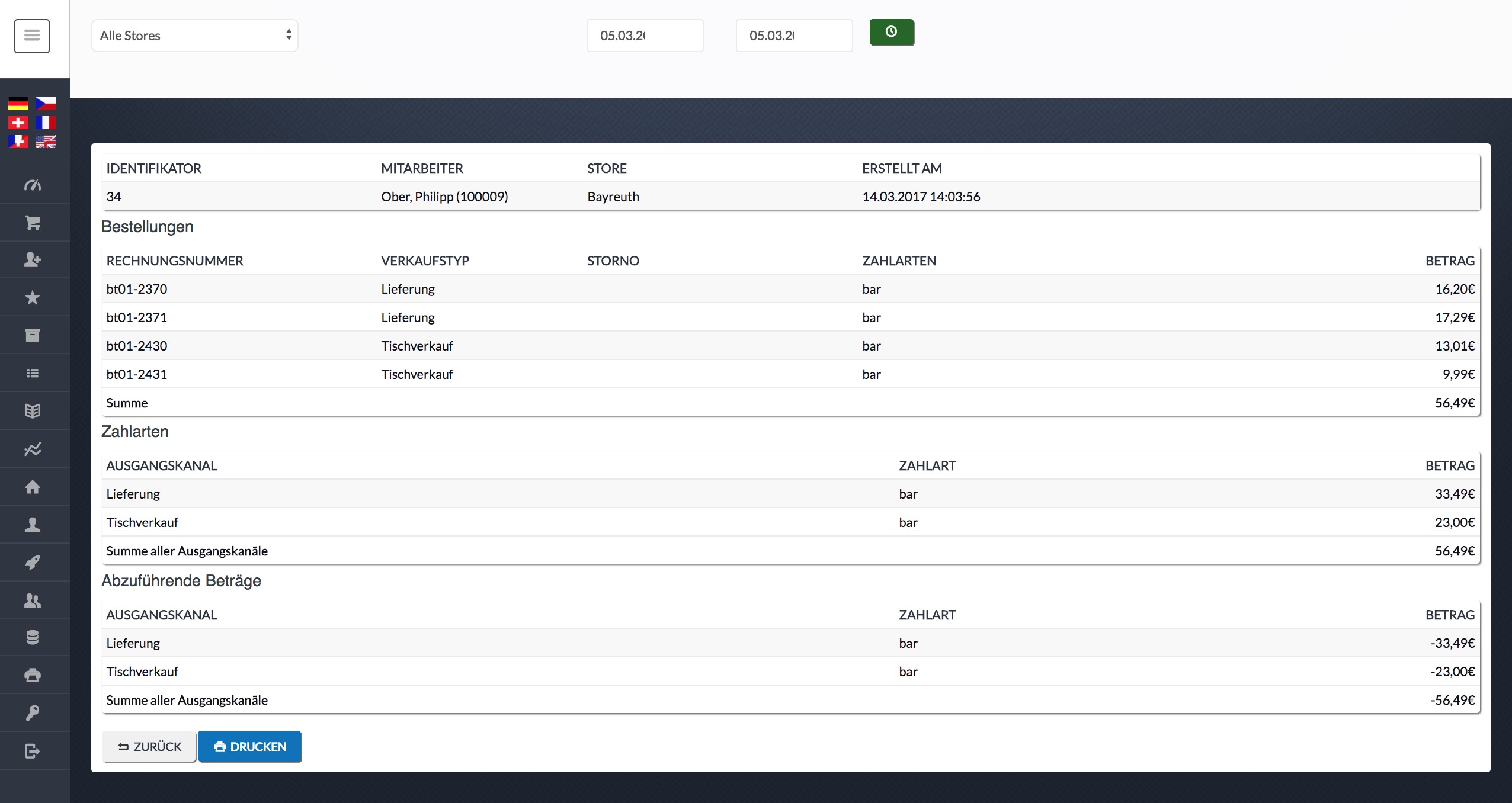This screenshot has width=1512, height=803.
Task: Click the store value Bayreuth
Action: pos(613,197)
